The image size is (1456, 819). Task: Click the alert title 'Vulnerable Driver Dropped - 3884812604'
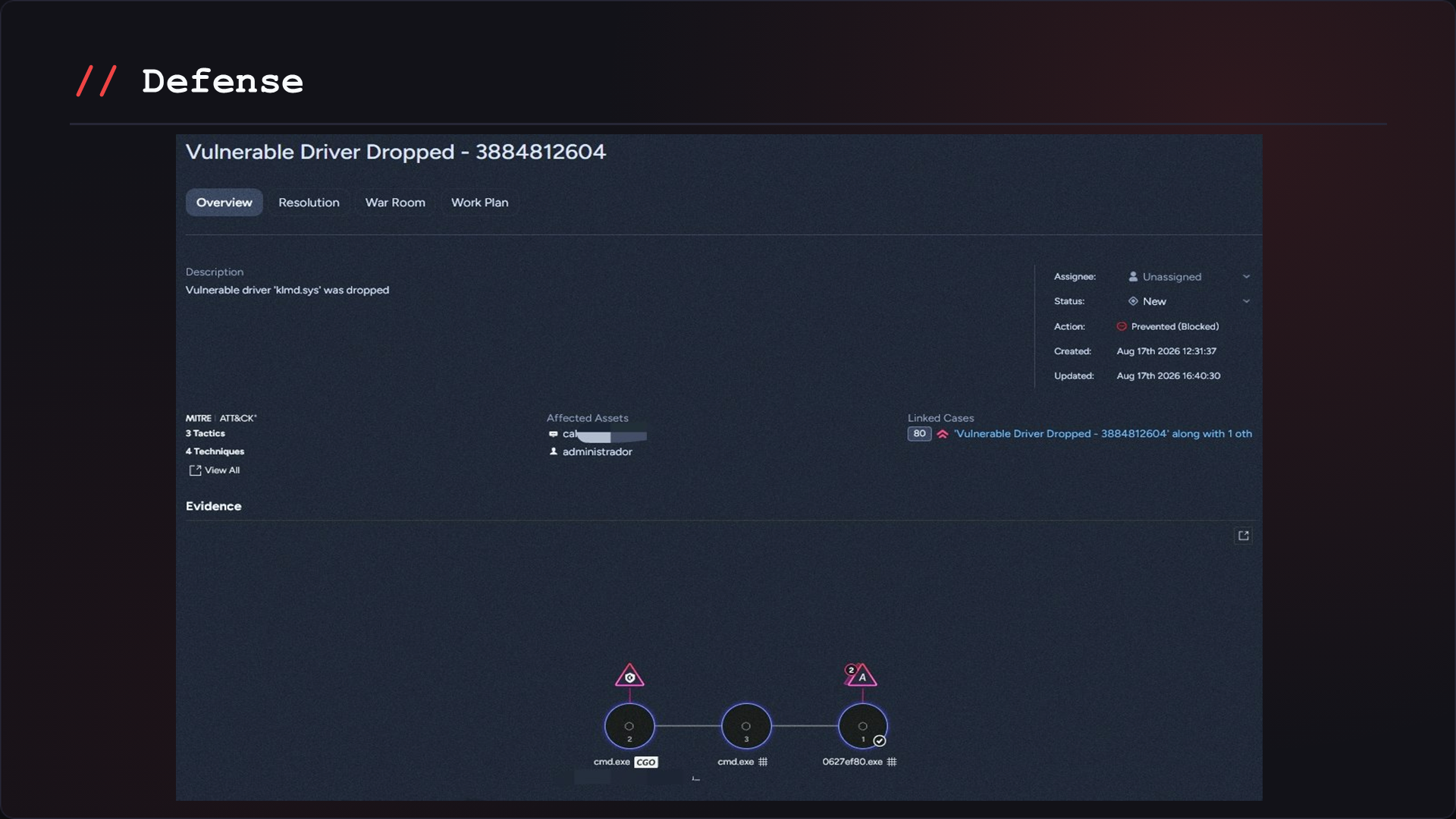pyautogui.click(x=396, y=152)
